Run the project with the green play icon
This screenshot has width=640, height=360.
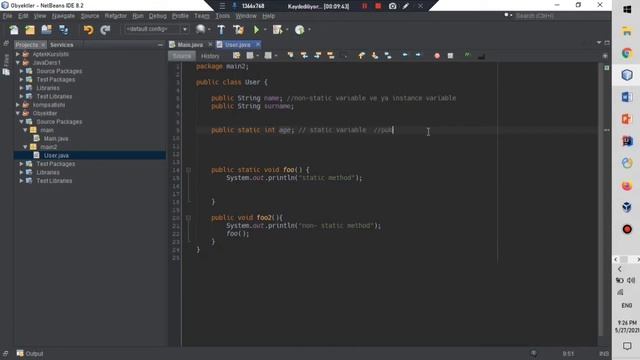[x=256, y=29]
